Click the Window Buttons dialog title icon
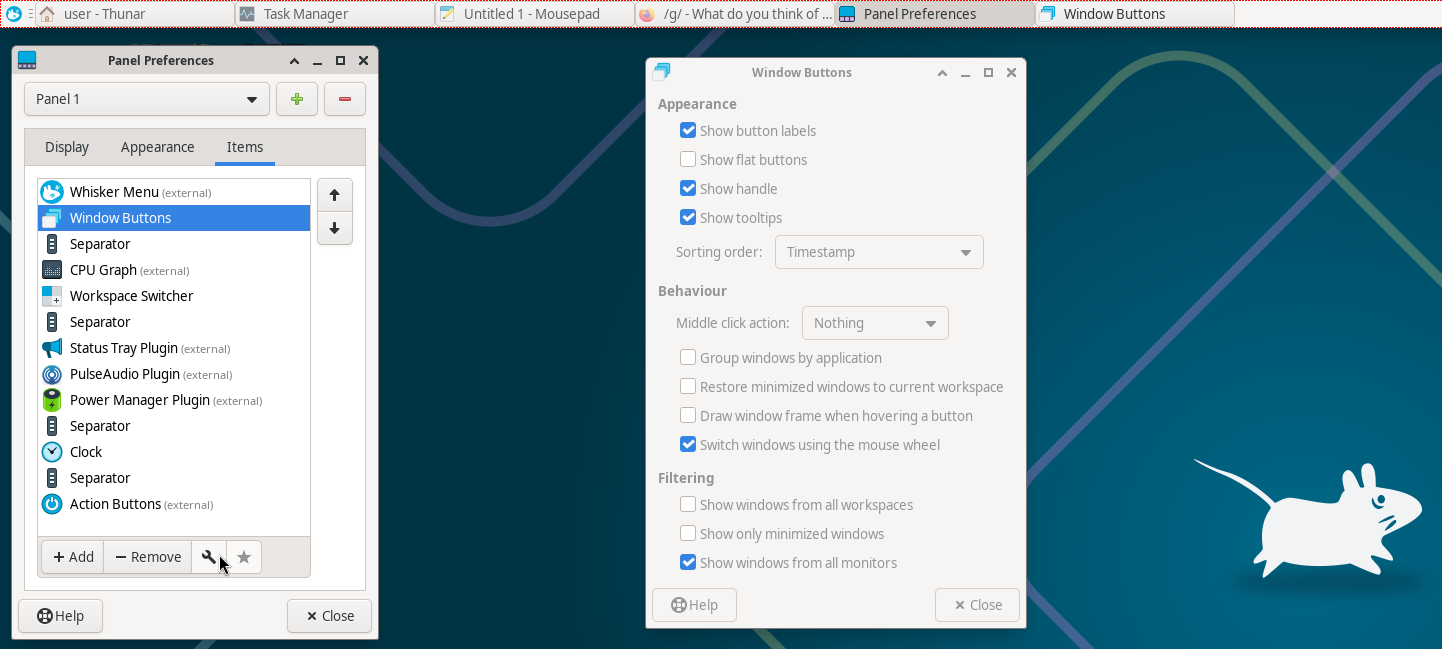This screenshot has width=1442, height=649. click(x=660, y=72)
